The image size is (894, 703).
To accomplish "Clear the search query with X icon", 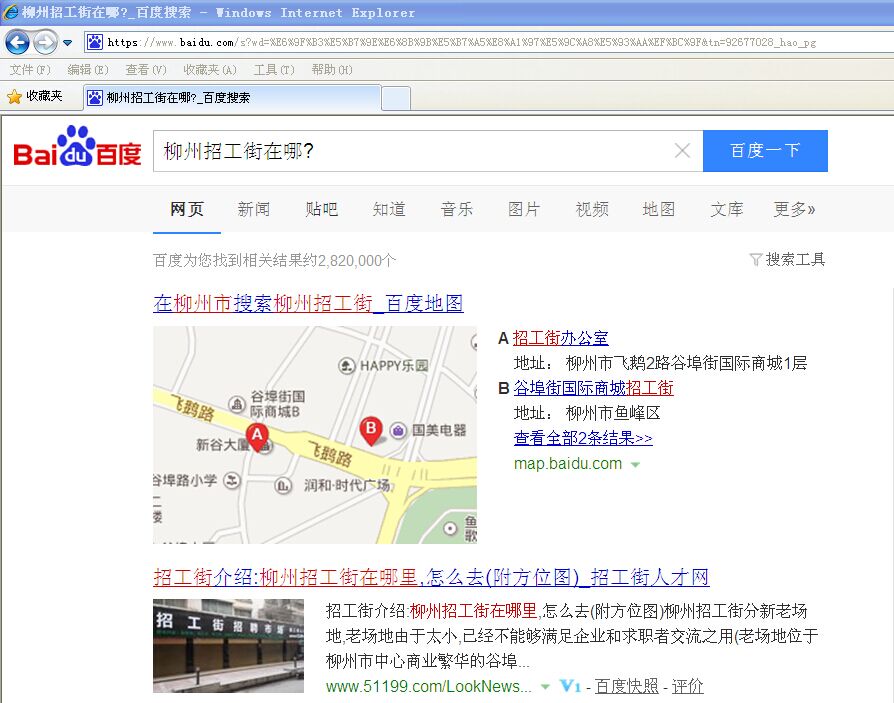I will coord(682,151).
